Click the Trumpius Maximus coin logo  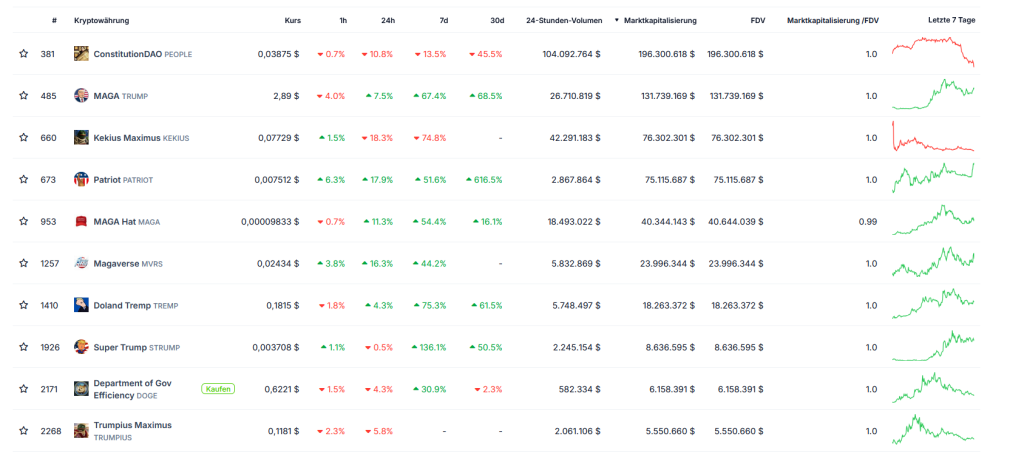coord(81,431)
